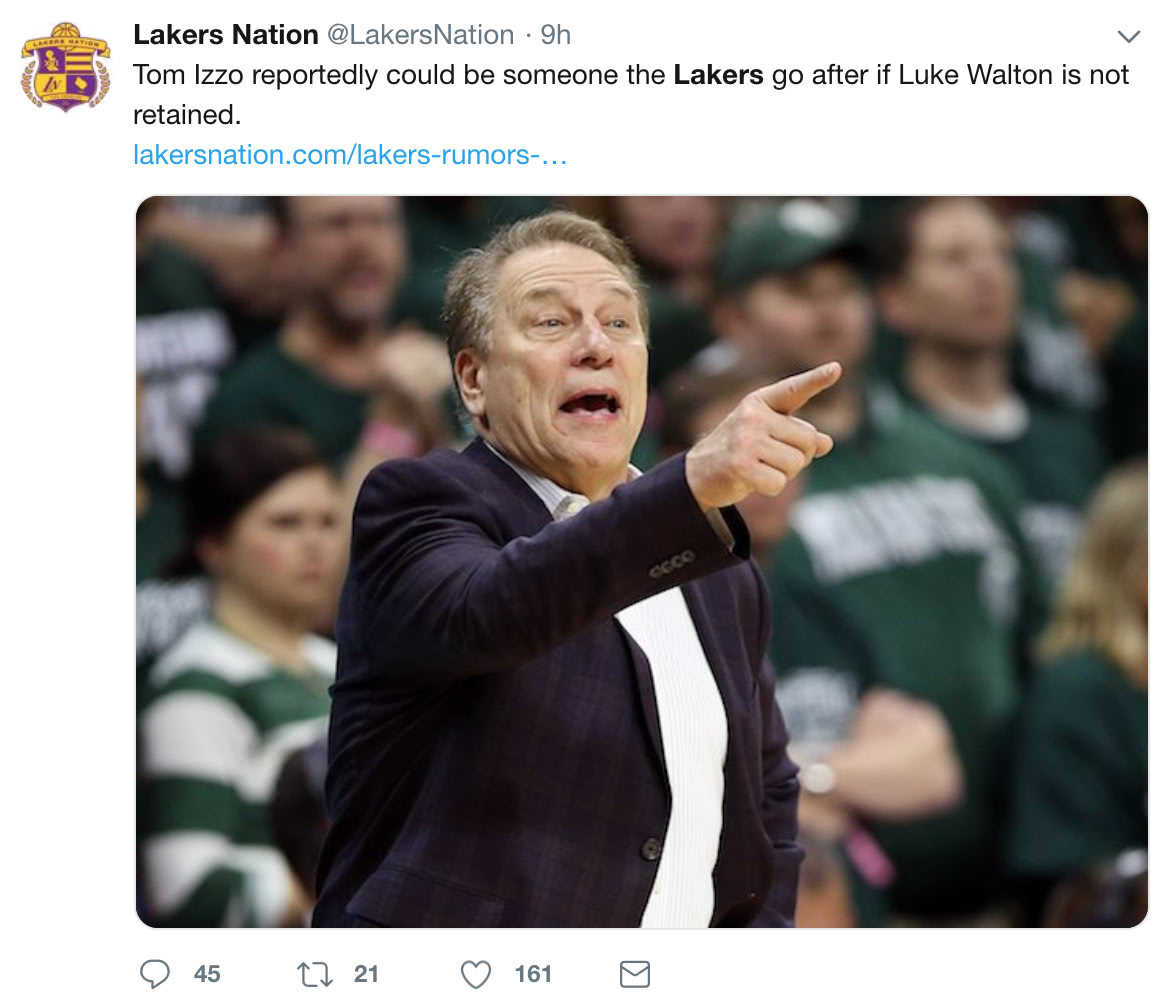This screenshot has height=1004, width=1160.
Task: Click the 9h tweet timestamp
Action: [556, 35]
